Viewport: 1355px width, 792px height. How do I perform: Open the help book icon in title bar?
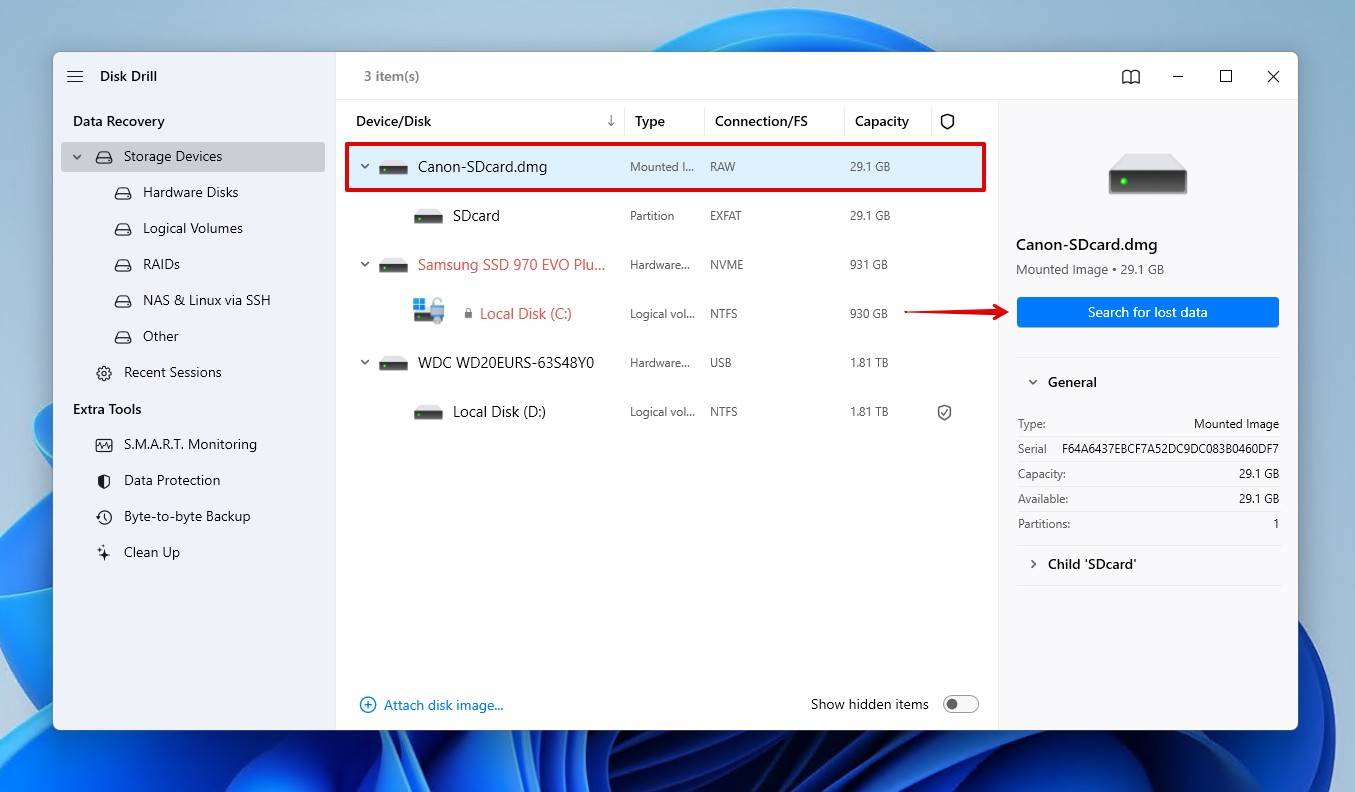pos(1131,76)
